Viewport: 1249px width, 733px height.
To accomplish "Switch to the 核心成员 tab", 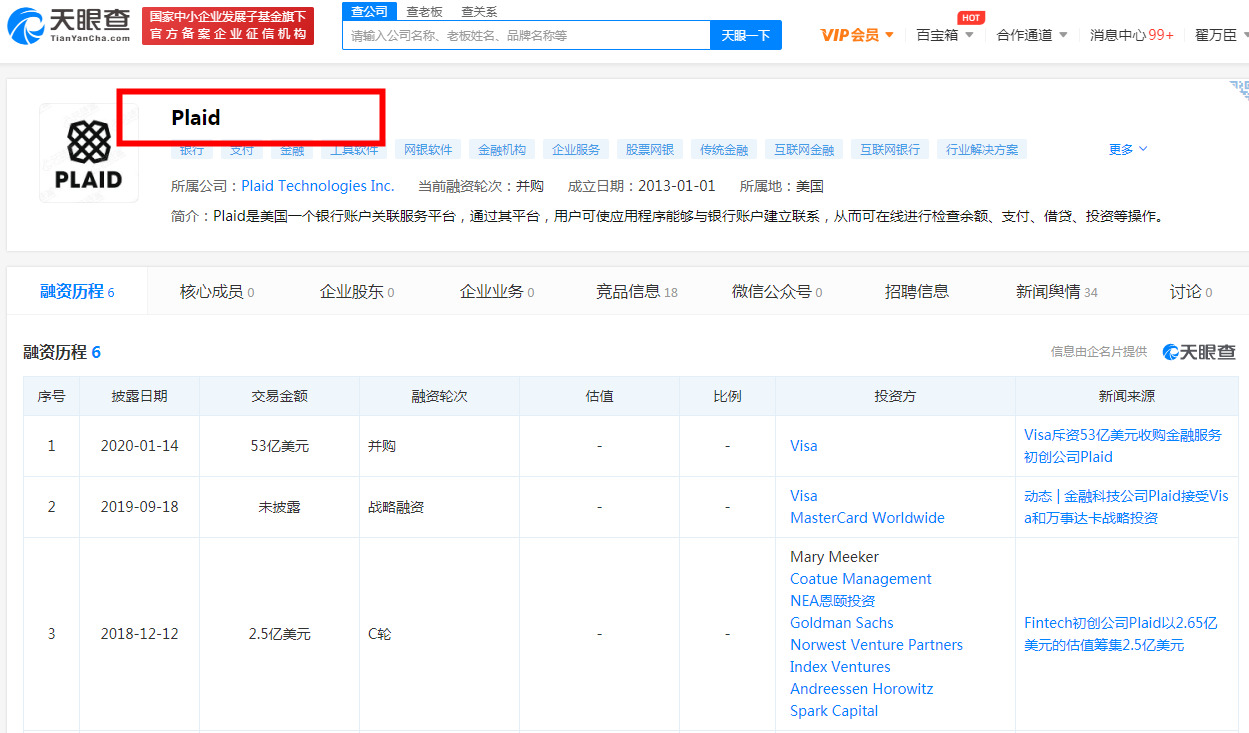I will 217,291.
